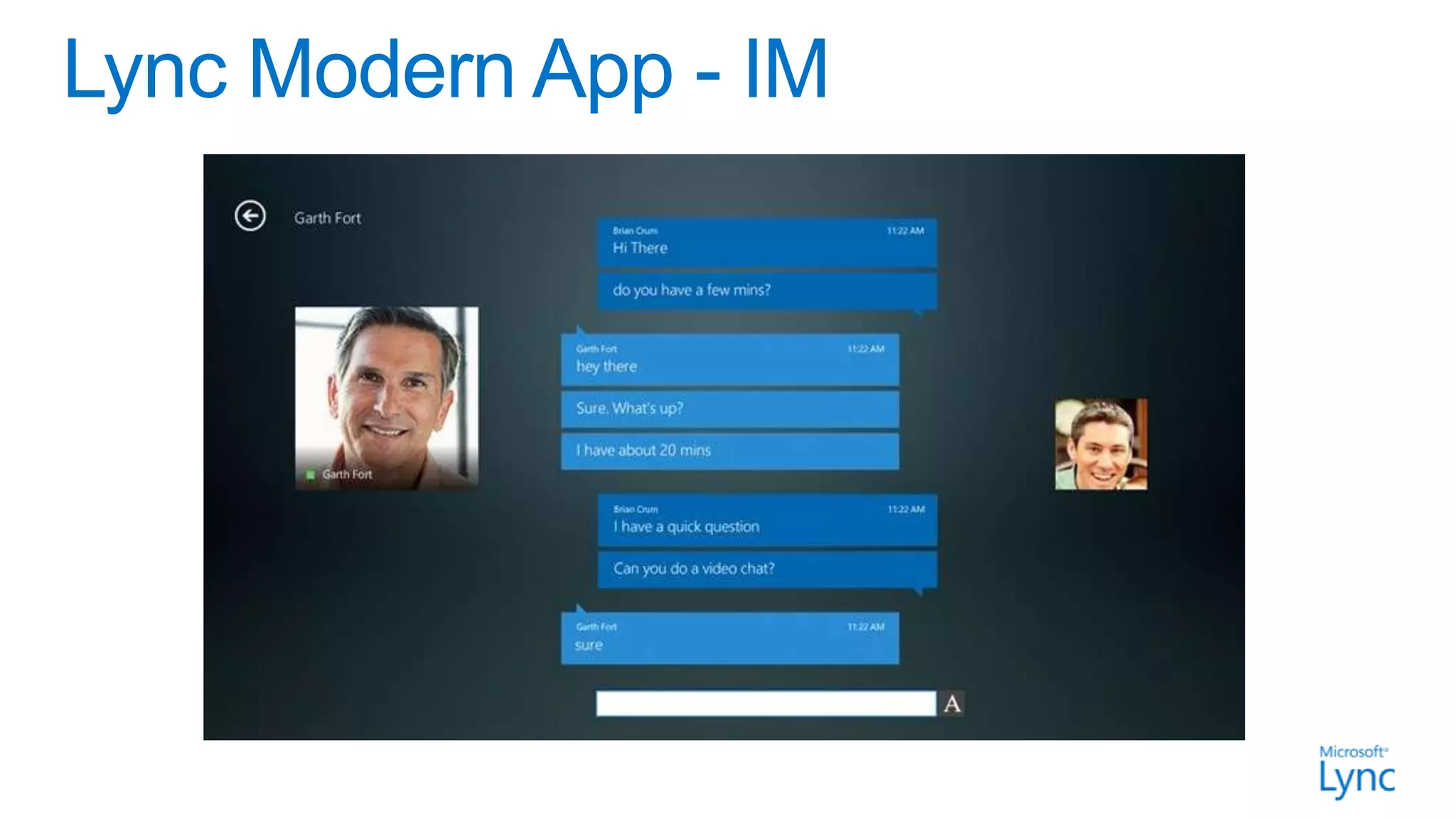Click the Garth Fort caption on photo
The width and height of the screenshot is (1456, 819).
pos(347,475)
